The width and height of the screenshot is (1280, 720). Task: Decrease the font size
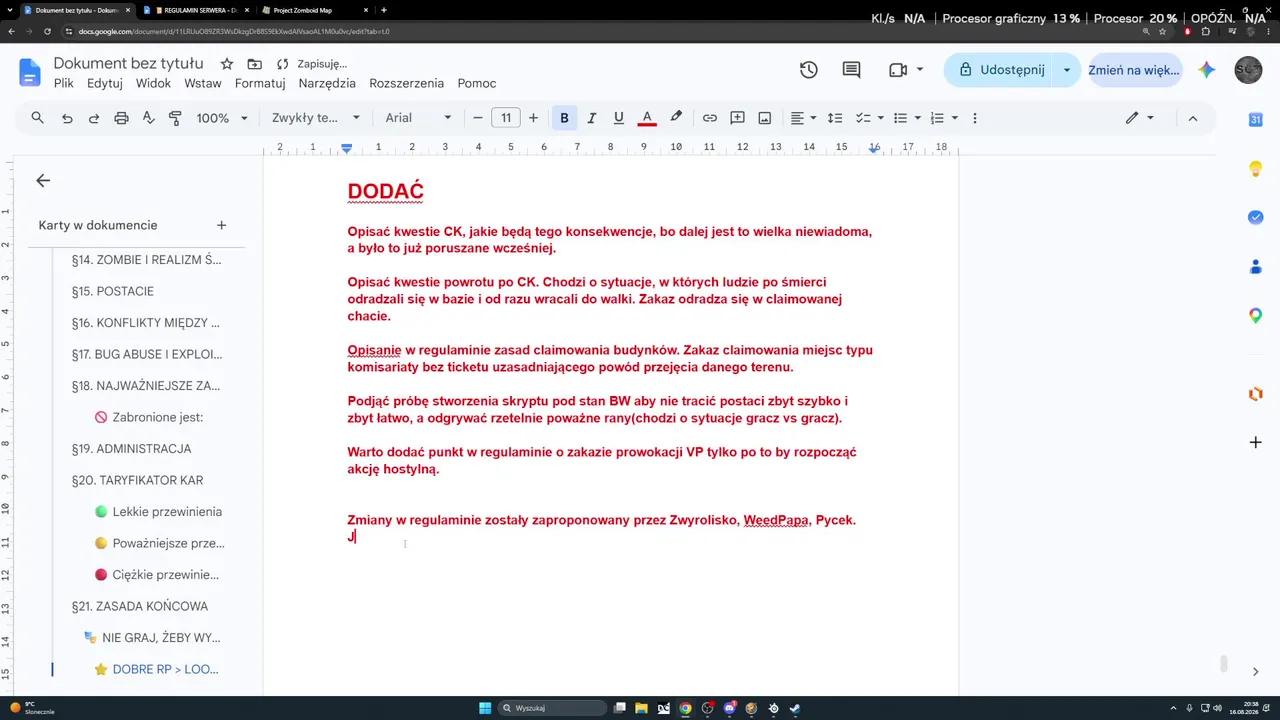(x=478, y=118)
